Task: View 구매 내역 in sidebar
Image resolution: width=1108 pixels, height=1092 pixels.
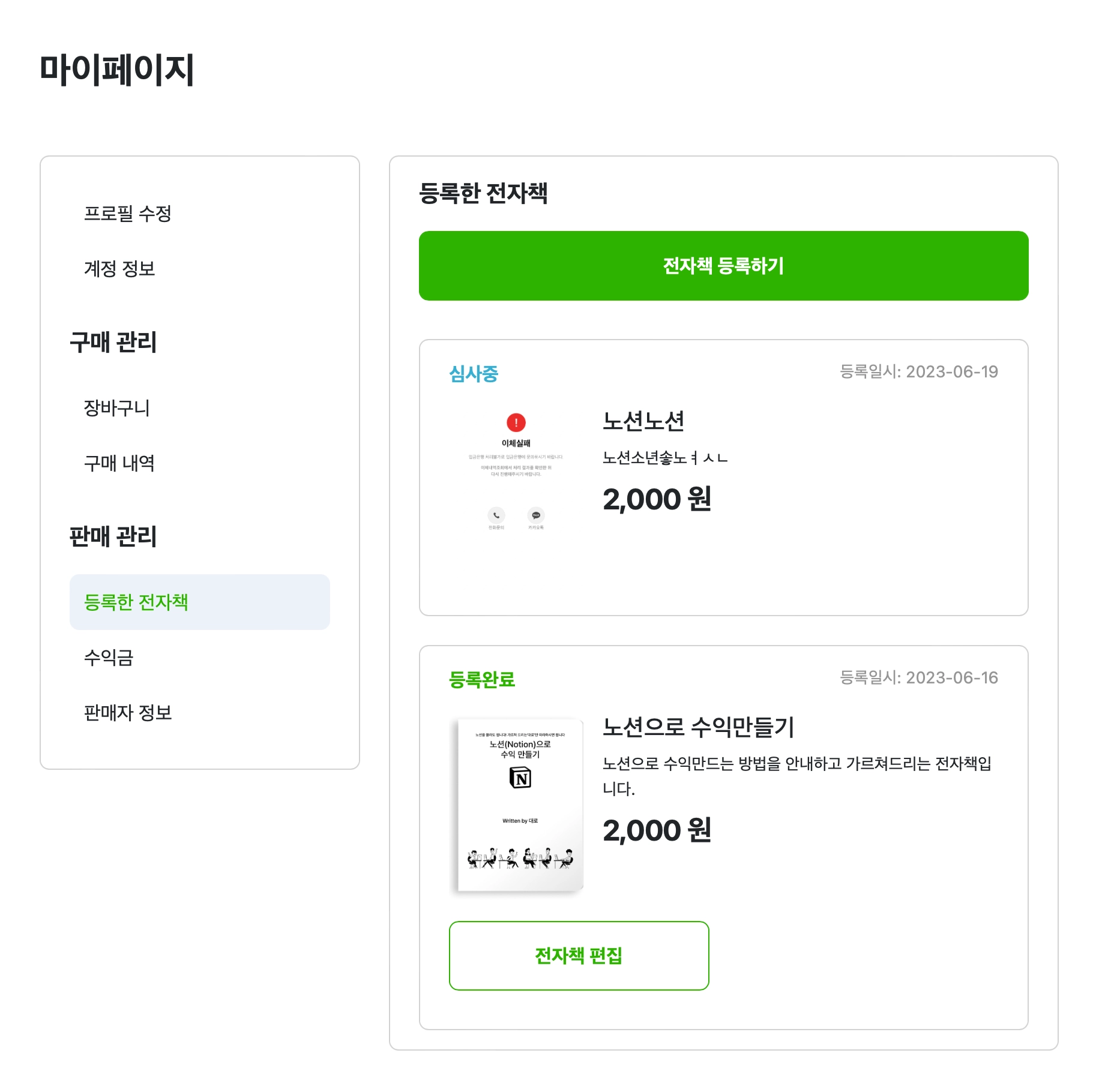Action: tap(119, 463)
